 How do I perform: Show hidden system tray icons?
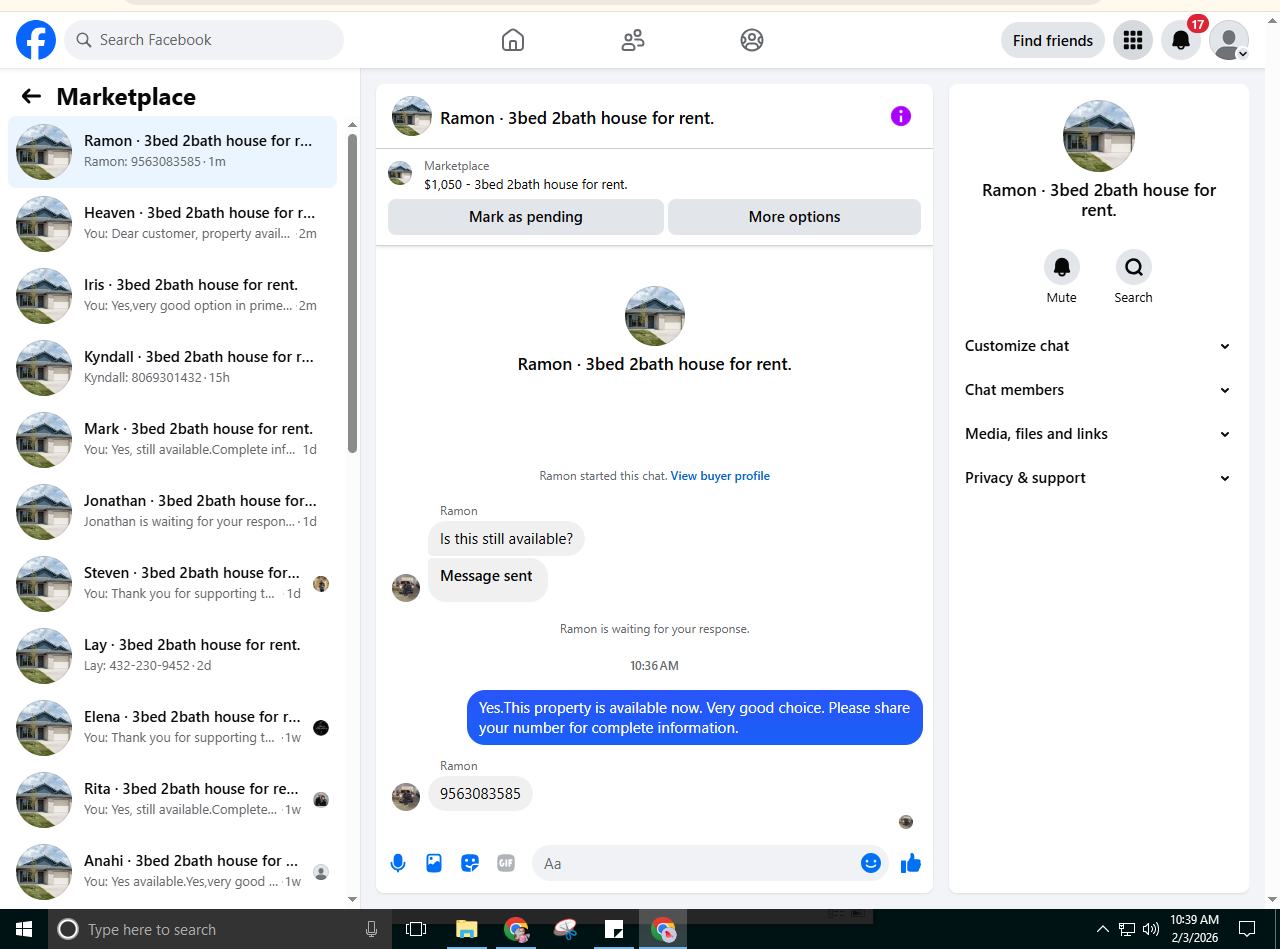coord(1103,929)
